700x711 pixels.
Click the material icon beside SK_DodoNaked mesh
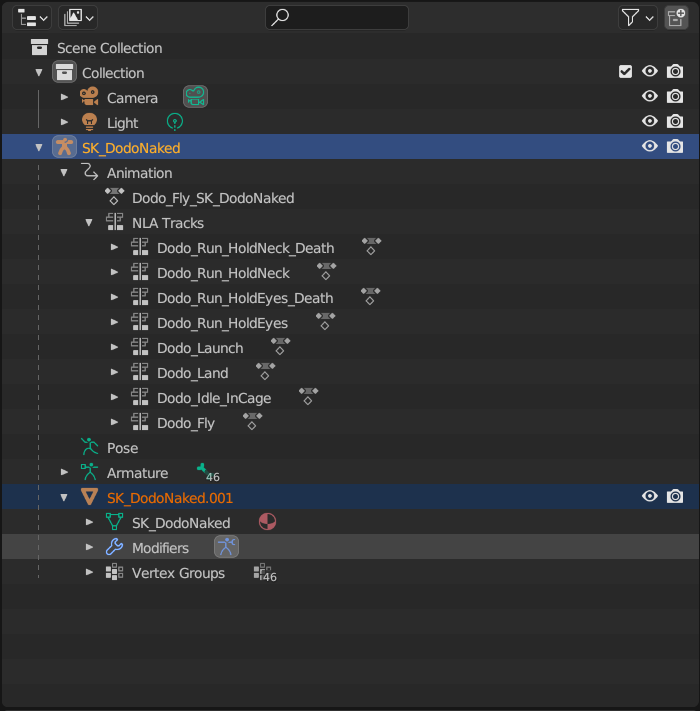[267, 522]
